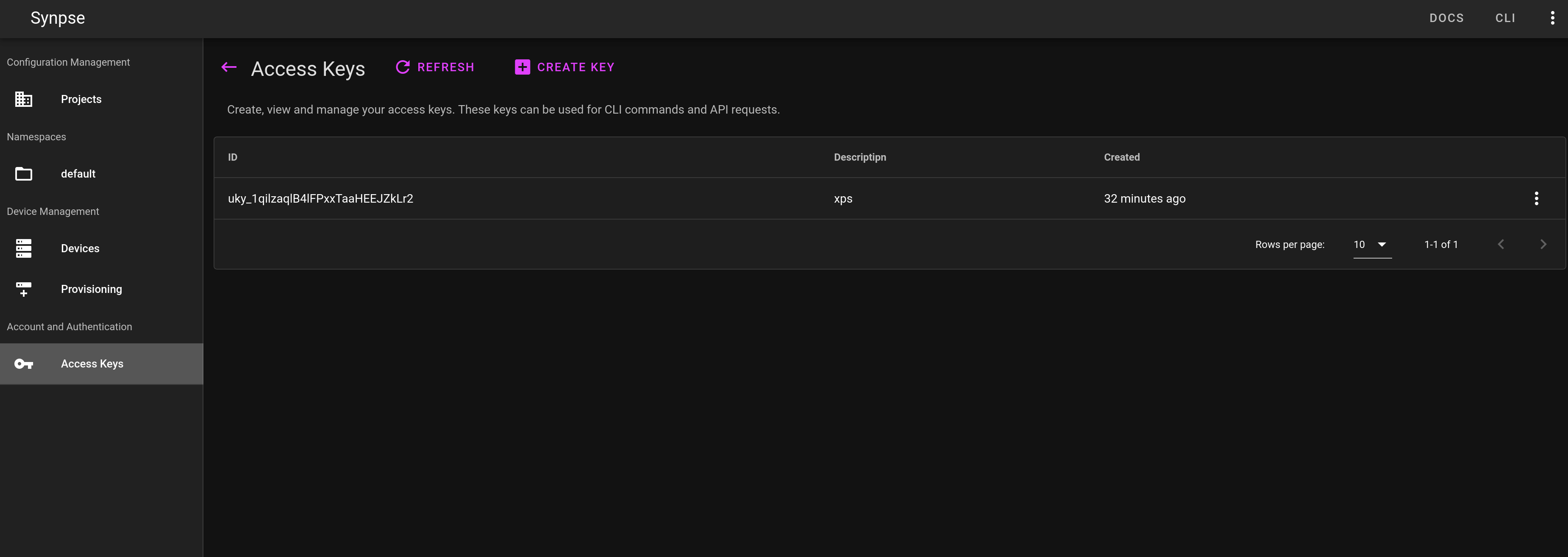
Task: Open the CLI link in header
Action: click(x=1505, y=18)
